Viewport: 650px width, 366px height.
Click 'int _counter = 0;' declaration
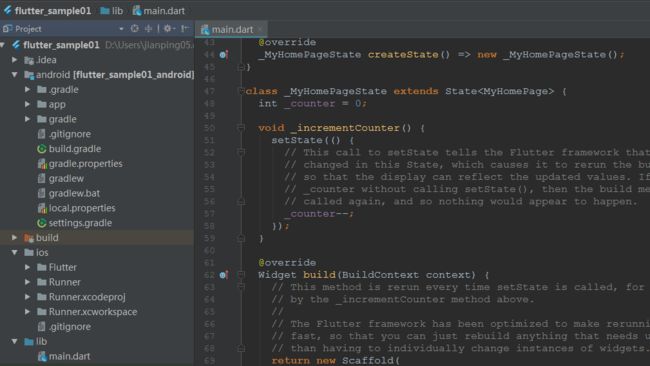click(x=313, y=103)
